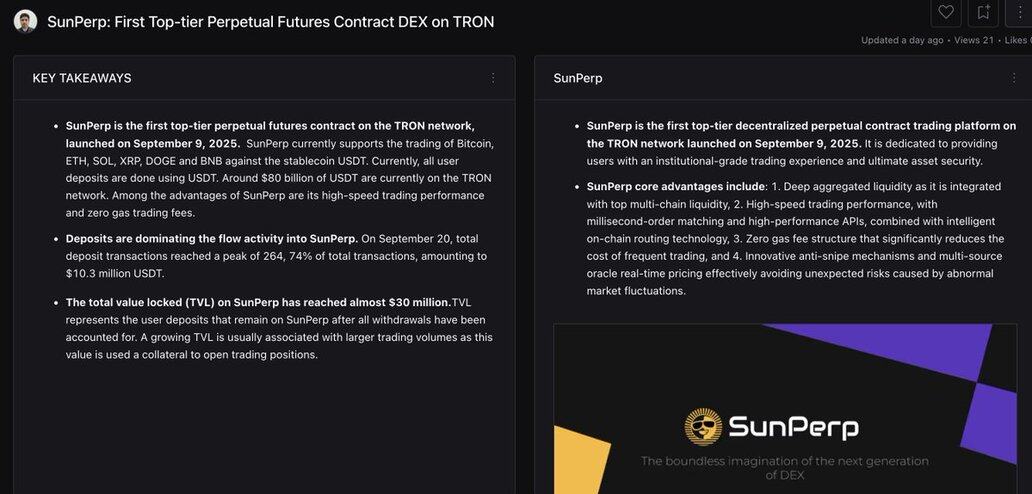This screenshot has height=494, width=1032.
Task: Click the bold total value locked (TVL) sentence
Action: point(258,303)
